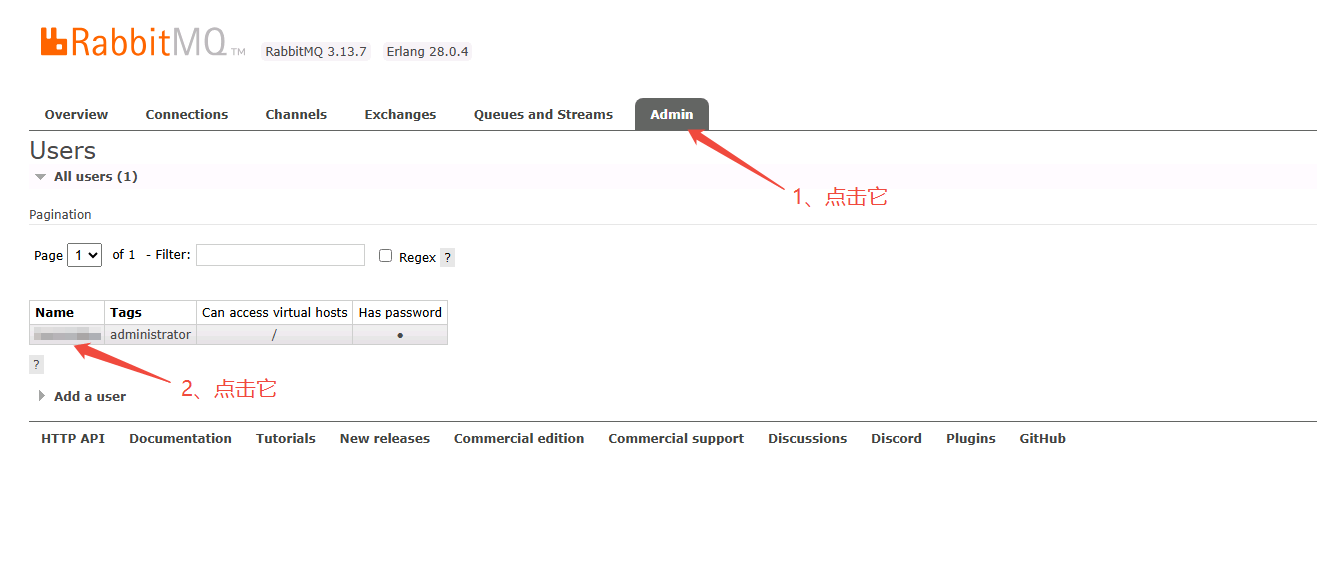Open the Page number dropdown
The image size is (1317, 567).
[x=85, y=255]
